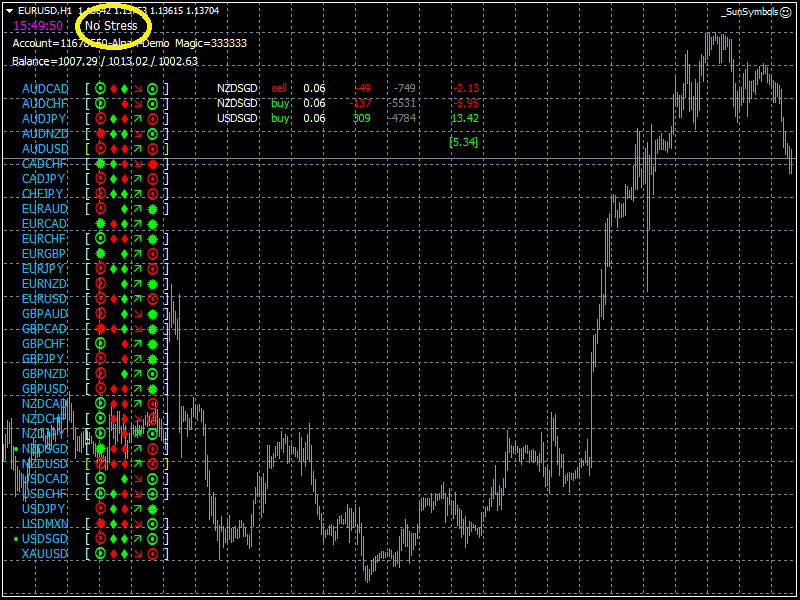Click the 'No Stress' status text
The height and width of the screenshot is (600, 800).
111,26
